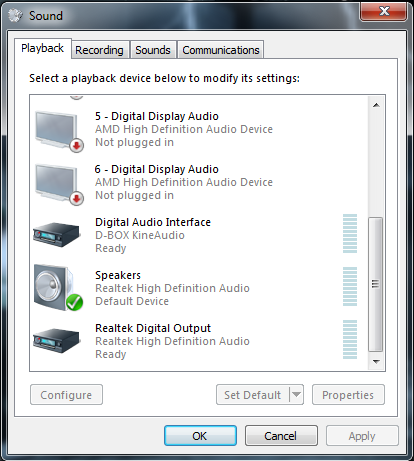
Task: Open device Properties button
Action: pyautogui.click(x=348, y=395)
